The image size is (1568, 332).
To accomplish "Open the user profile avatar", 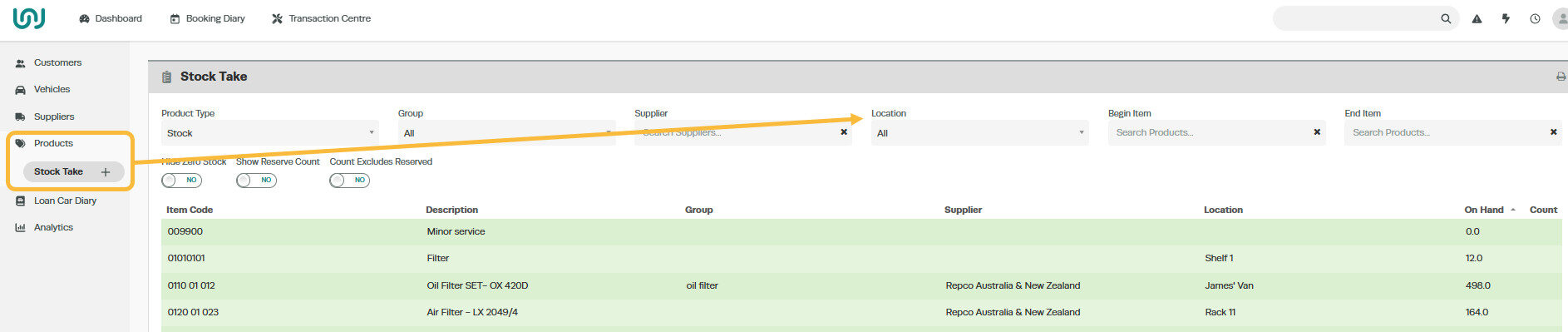I will pos(1560,18).
